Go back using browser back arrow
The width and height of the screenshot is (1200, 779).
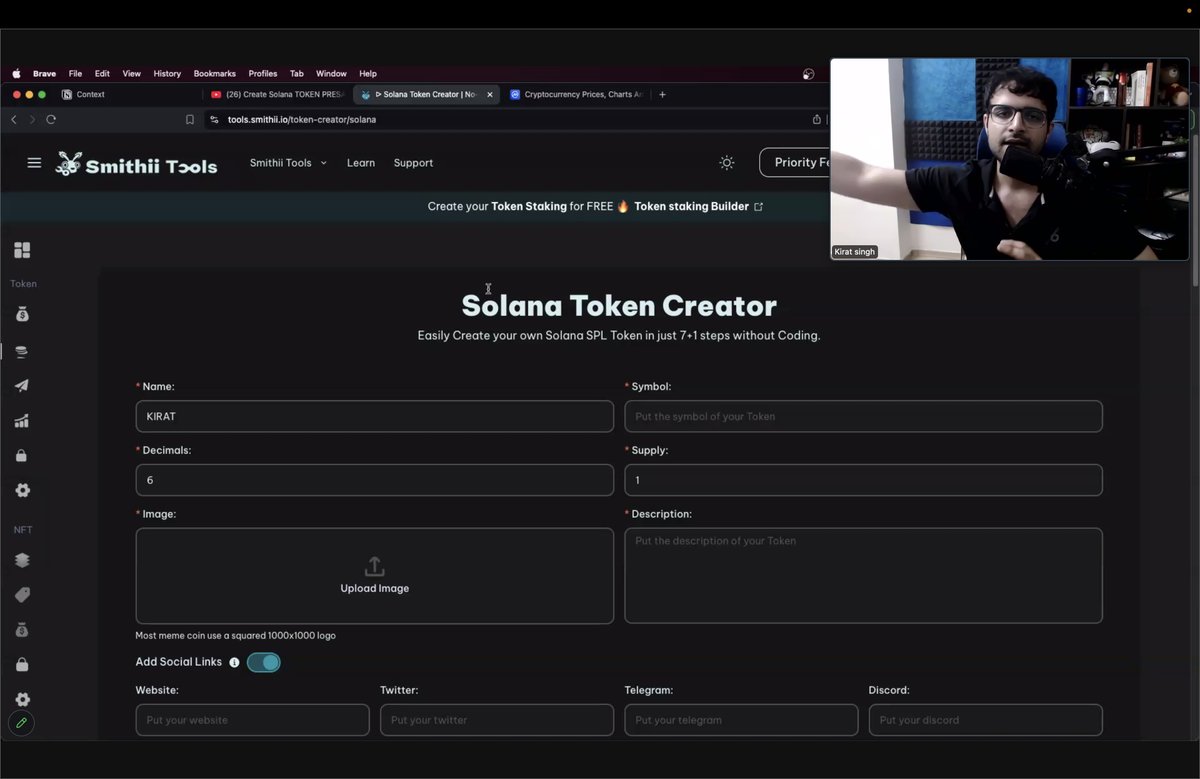pos(14,119)
